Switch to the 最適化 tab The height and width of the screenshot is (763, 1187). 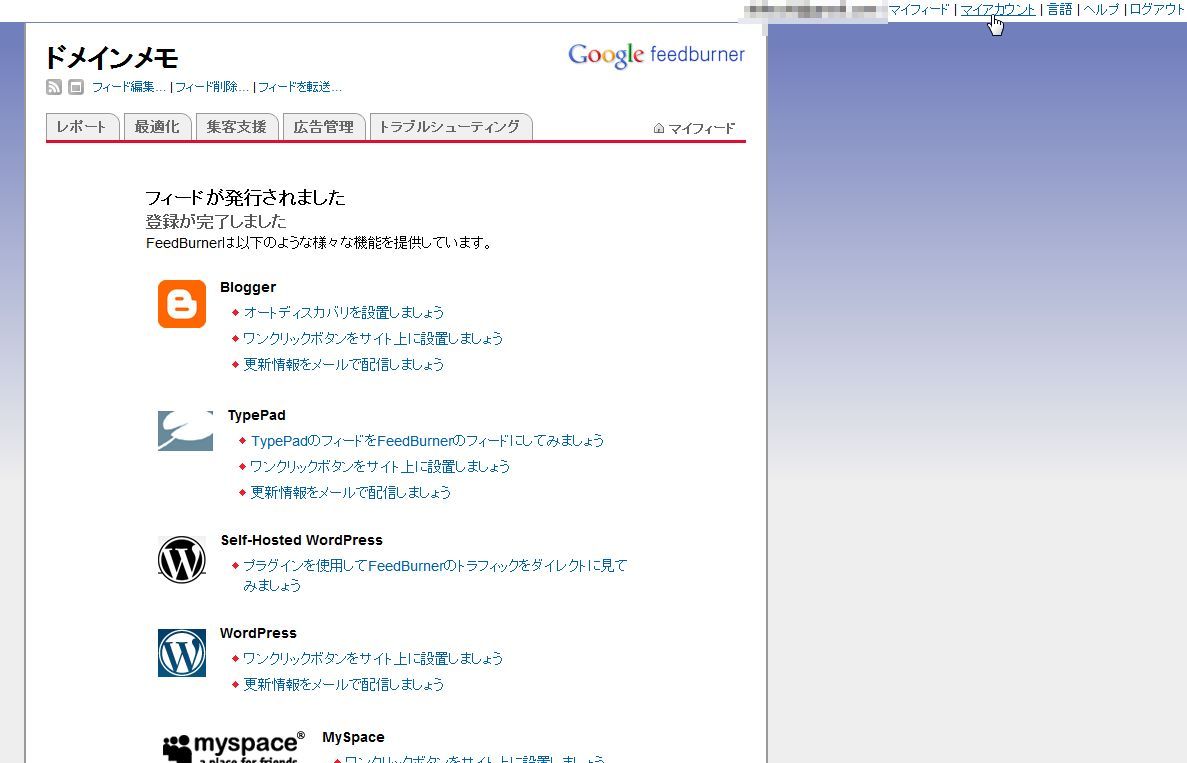[x=157, y=126]
